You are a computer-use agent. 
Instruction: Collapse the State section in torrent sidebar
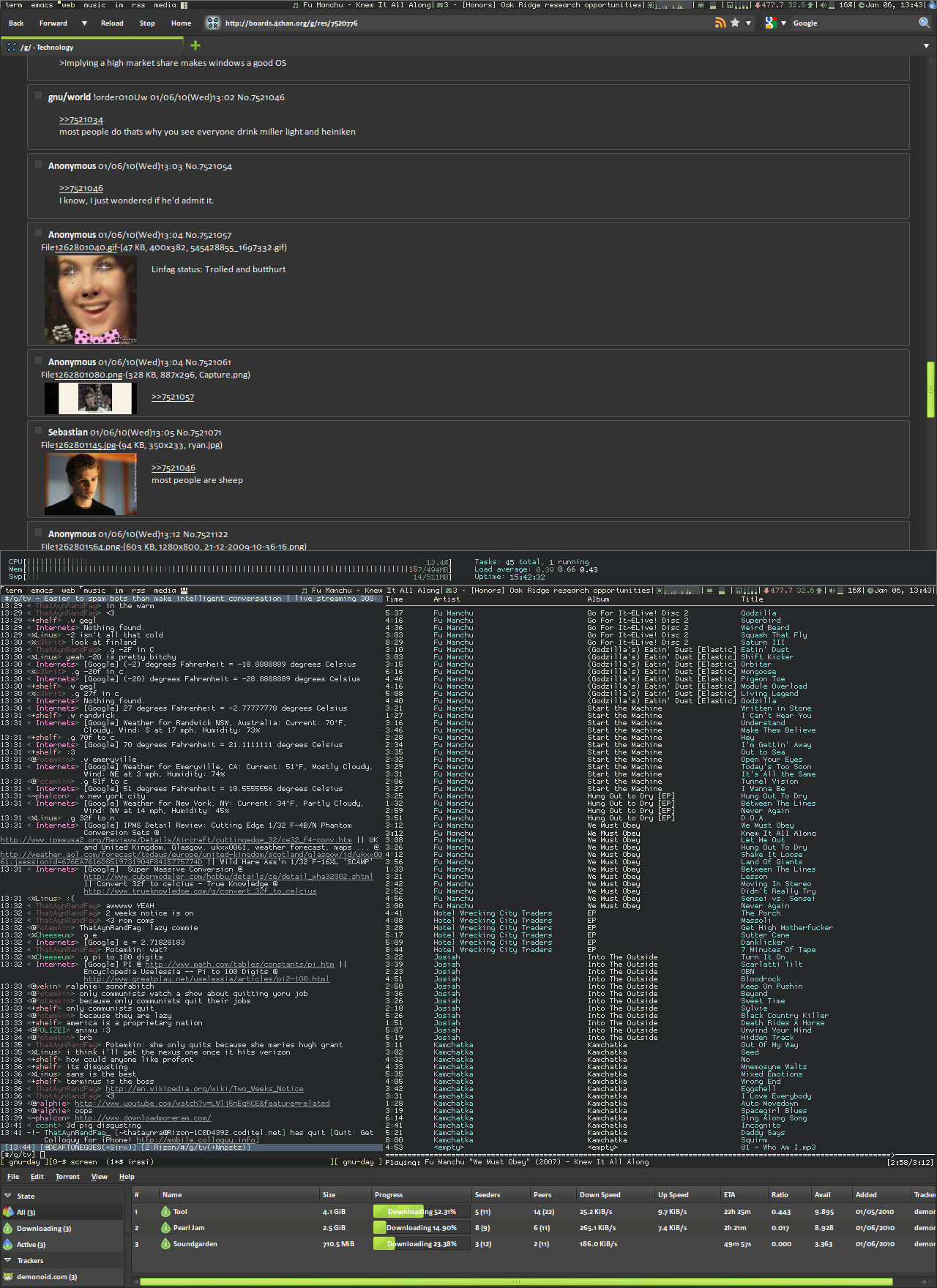pyautogui.click(x=8, y=1196)
